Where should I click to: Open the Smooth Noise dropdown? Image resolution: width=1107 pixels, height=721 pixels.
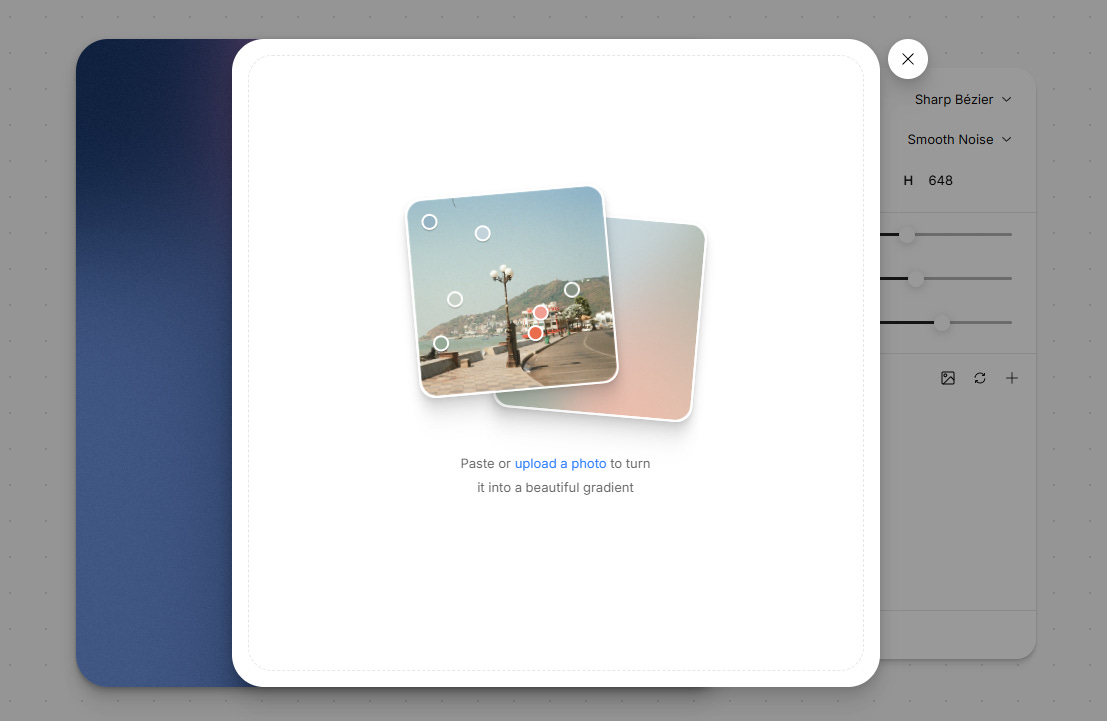coord(959,140)
